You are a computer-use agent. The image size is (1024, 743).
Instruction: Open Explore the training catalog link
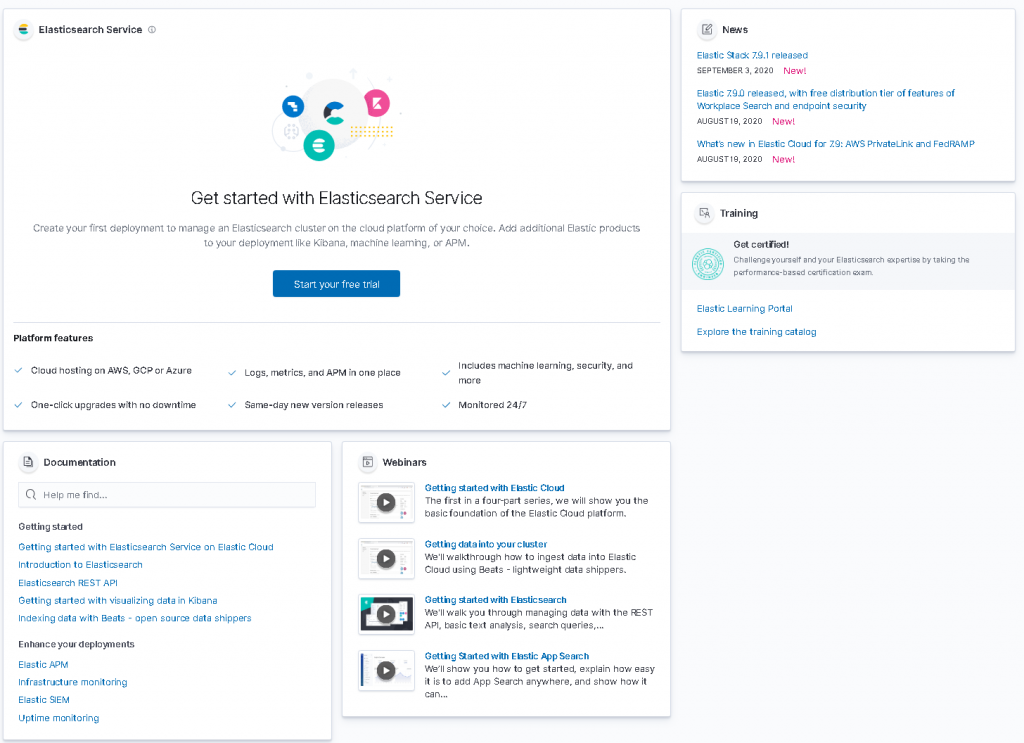click(756, 332)
